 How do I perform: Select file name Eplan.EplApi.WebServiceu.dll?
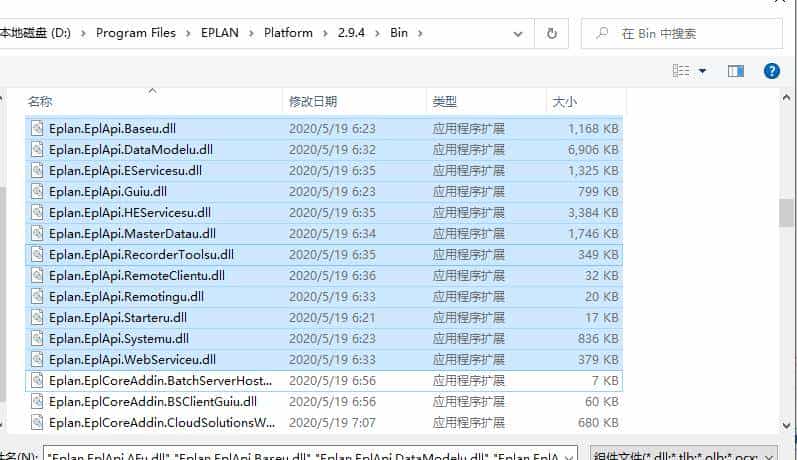(x=132, y=359)
